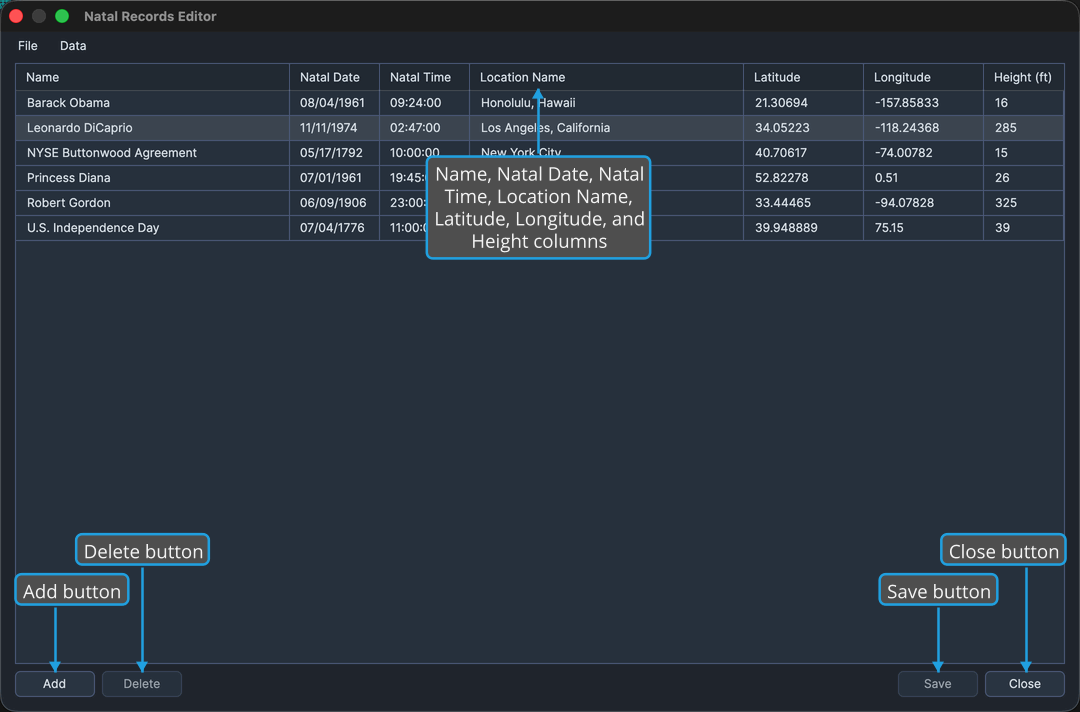Click natal date 11/11/1974
1080x712 pixels.
pyautogui.click(x=334, y=127)
